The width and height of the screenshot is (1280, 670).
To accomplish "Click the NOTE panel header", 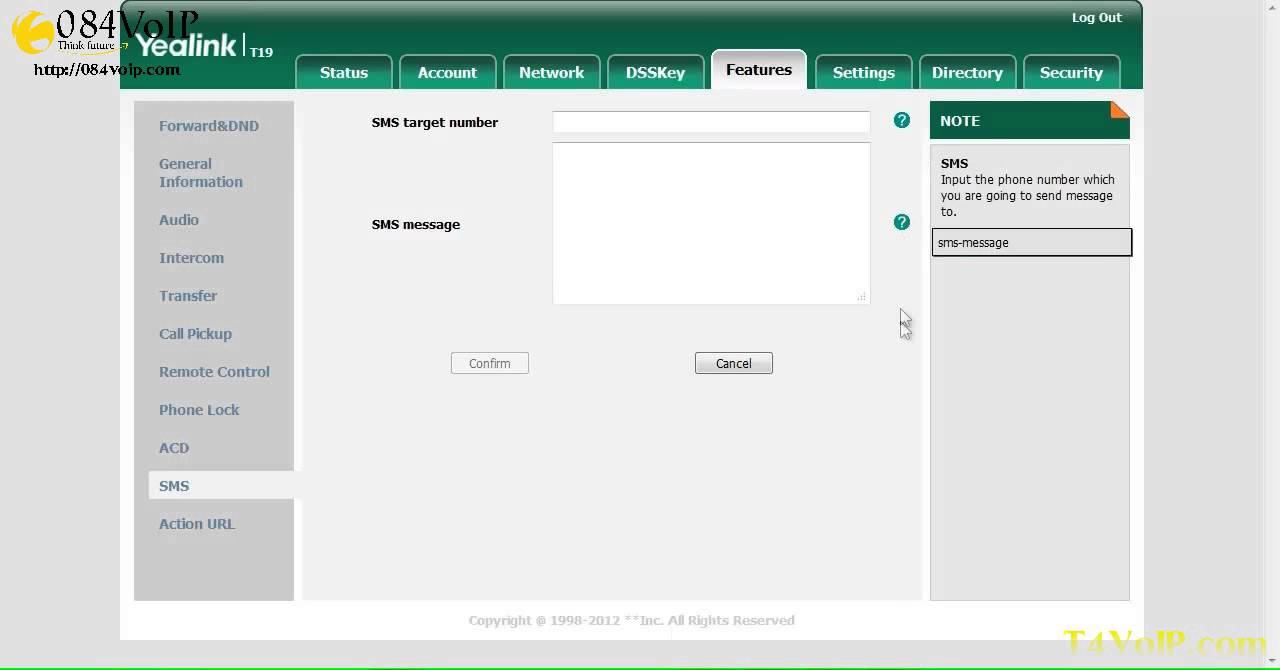I will pyautogui.click(x=1030, y=120).
